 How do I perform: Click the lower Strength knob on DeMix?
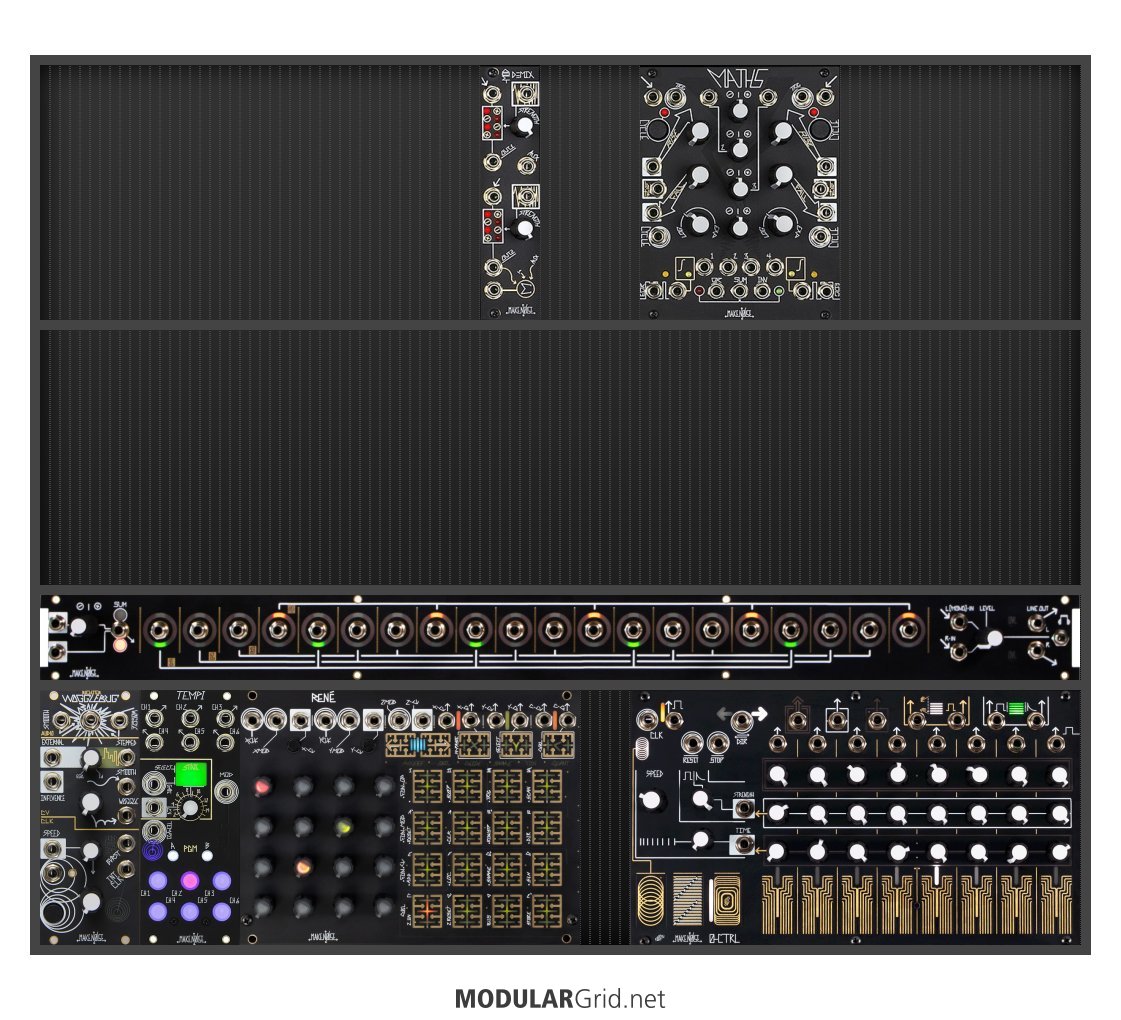[525, 229]
